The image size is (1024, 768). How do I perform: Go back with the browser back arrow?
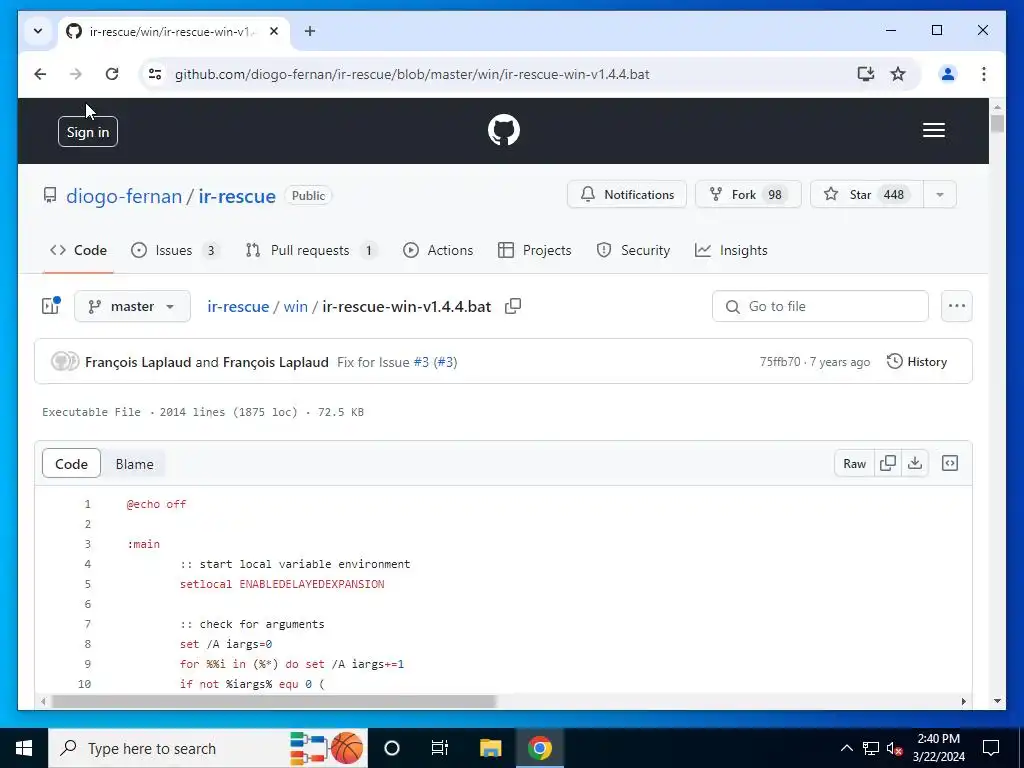click(40, 74)
